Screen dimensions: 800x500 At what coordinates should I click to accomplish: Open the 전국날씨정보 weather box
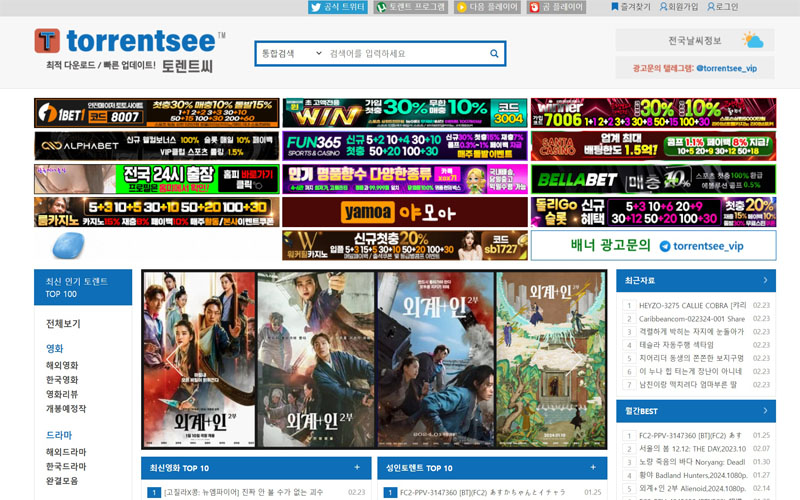tap(695, 40)
